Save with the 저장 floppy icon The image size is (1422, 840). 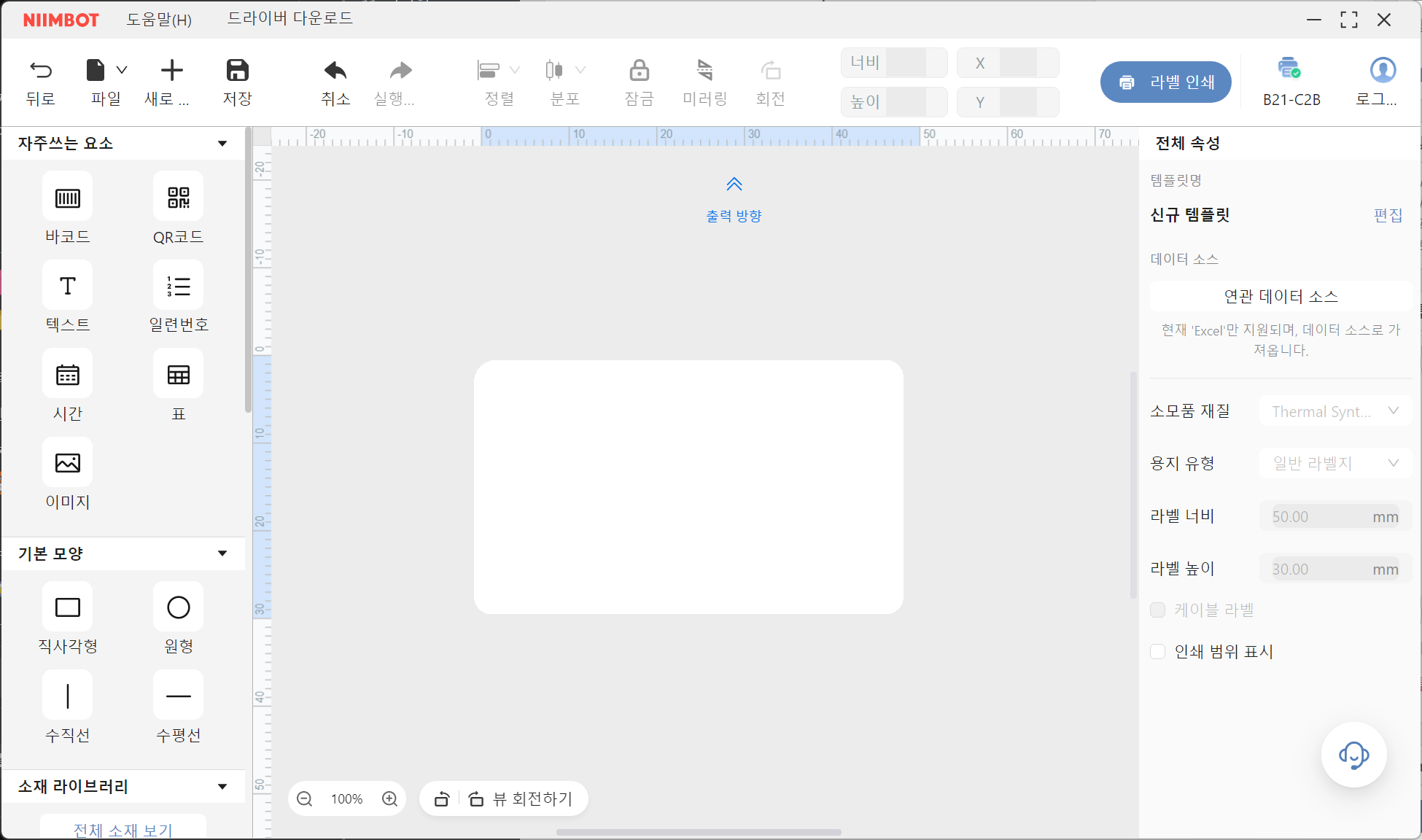click(x=237, y=70)
